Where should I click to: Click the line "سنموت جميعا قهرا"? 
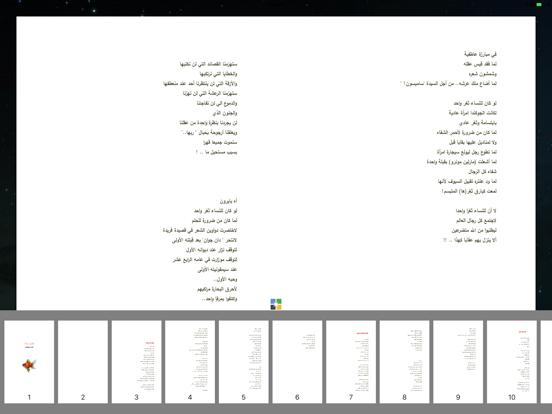tap(220, 142)
